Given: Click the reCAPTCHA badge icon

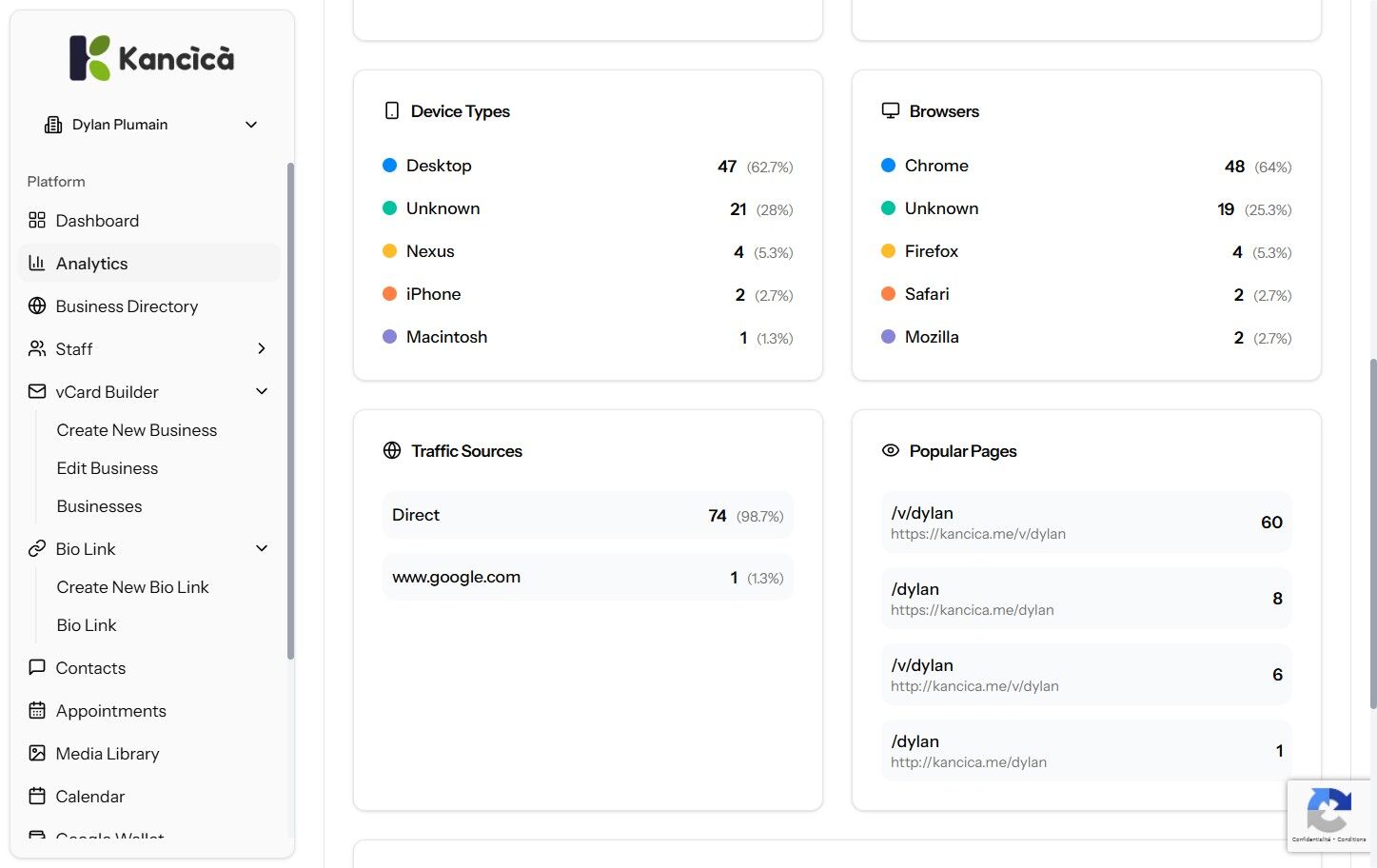Looking at the screenshot, I should (x=1328, y=812).
